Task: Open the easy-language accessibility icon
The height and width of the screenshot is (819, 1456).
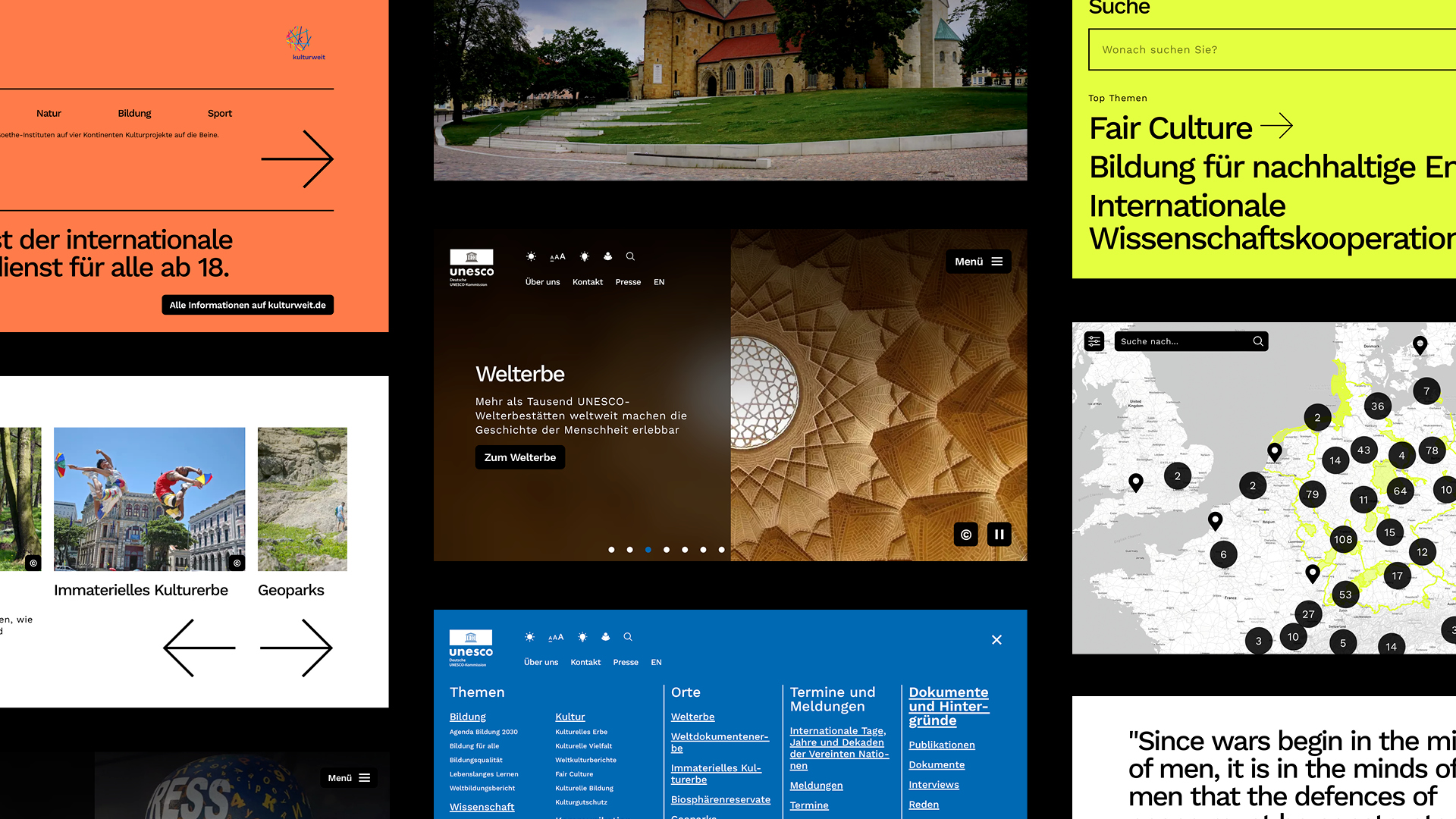Action: coord(607,256)
